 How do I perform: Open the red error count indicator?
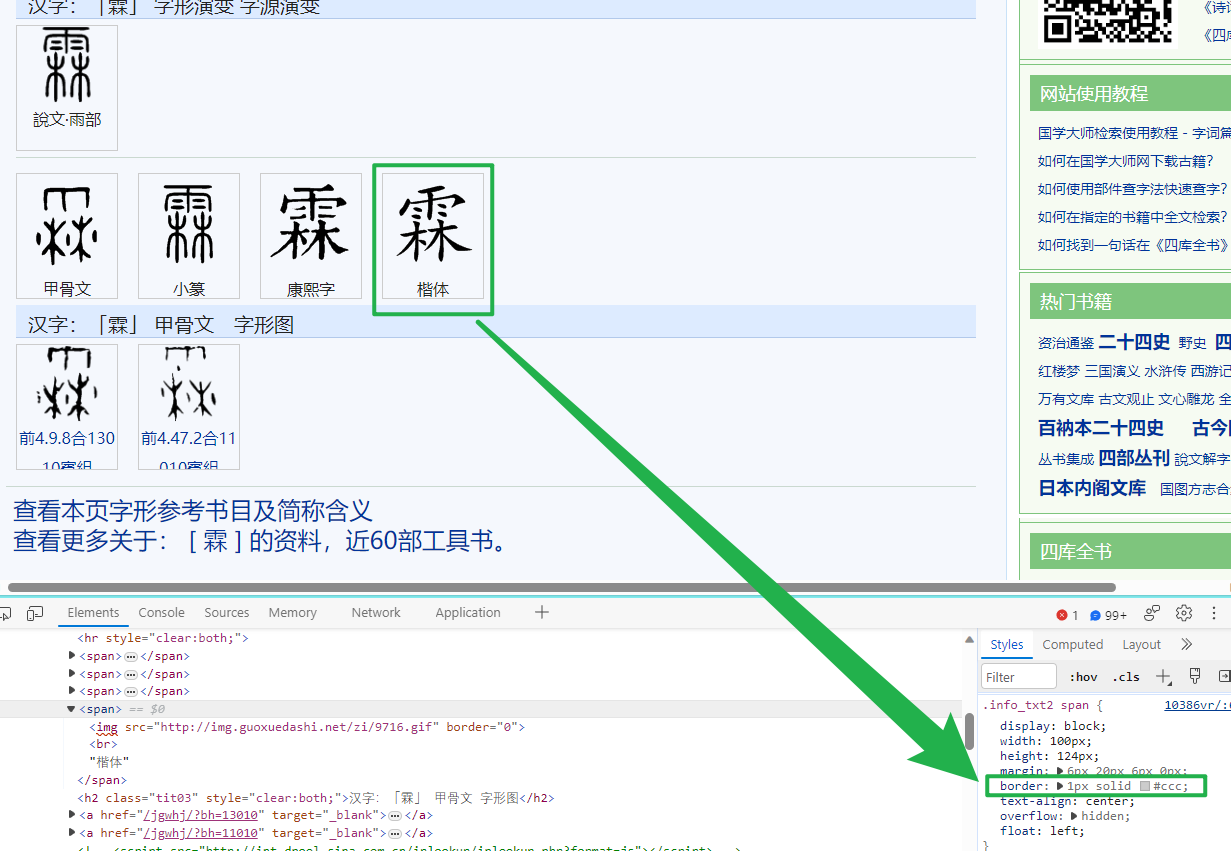coord(1068,615)
